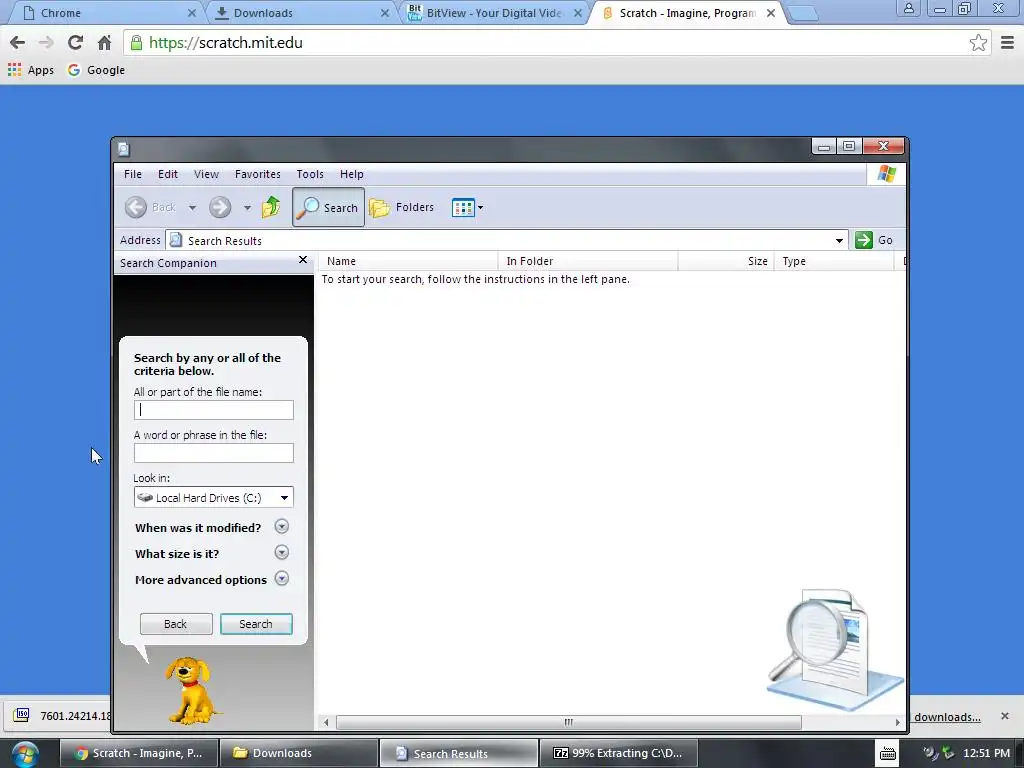Viewport: 1024px width, 768px height.
Task: Open the File menu
Action: [133, 174]
